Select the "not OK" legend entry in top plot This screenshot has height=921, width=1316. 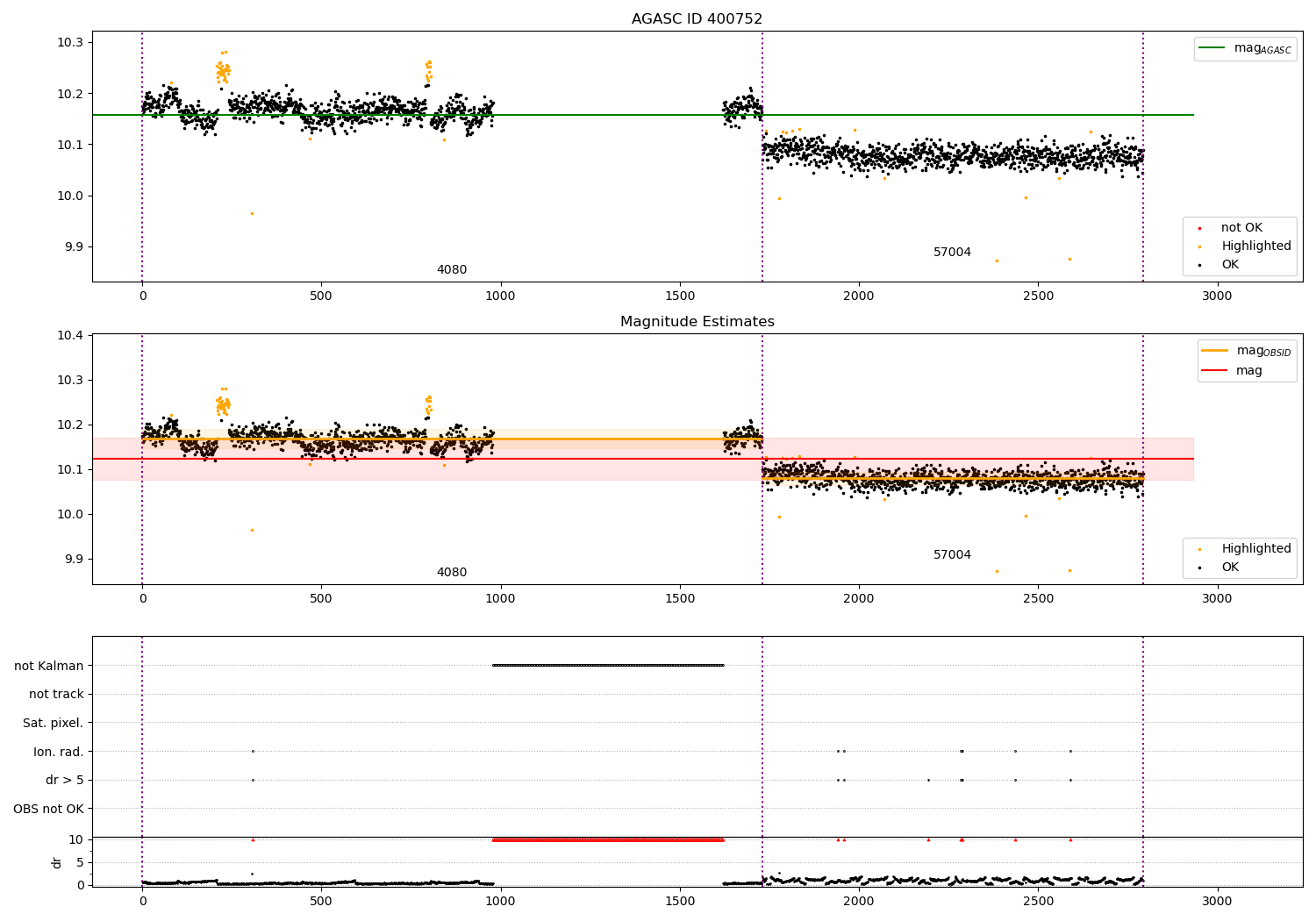[1241, 228]
